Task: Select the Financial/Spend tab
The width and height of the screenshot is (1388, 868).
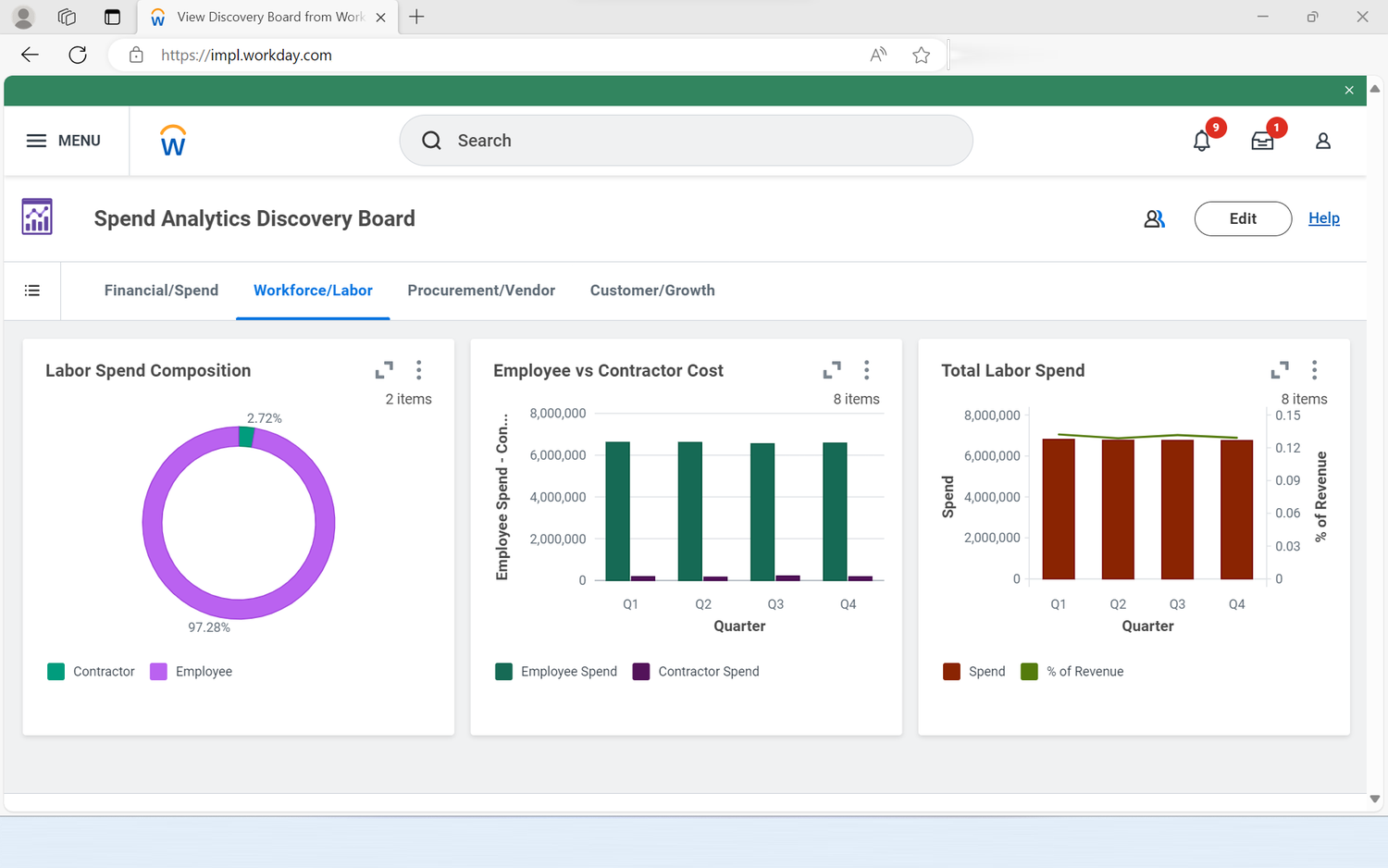Action: tap(161, 290)
